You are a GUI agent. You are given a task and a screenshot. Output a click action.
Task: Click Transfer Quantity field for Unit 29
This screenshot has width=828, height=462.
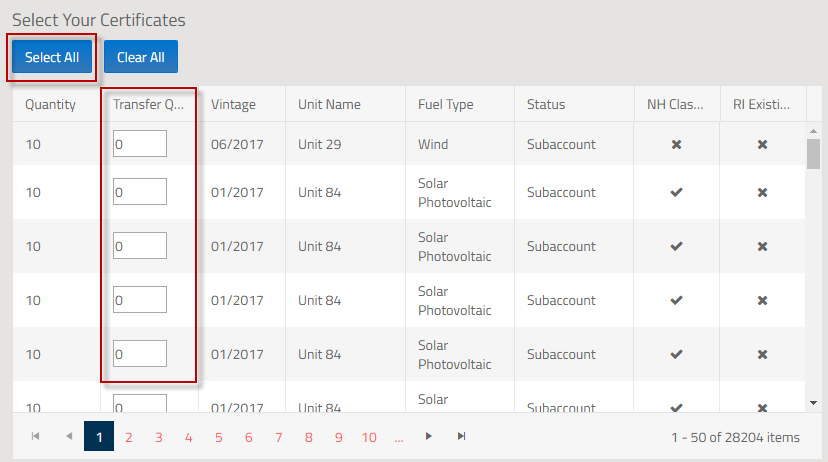point(140,144)
